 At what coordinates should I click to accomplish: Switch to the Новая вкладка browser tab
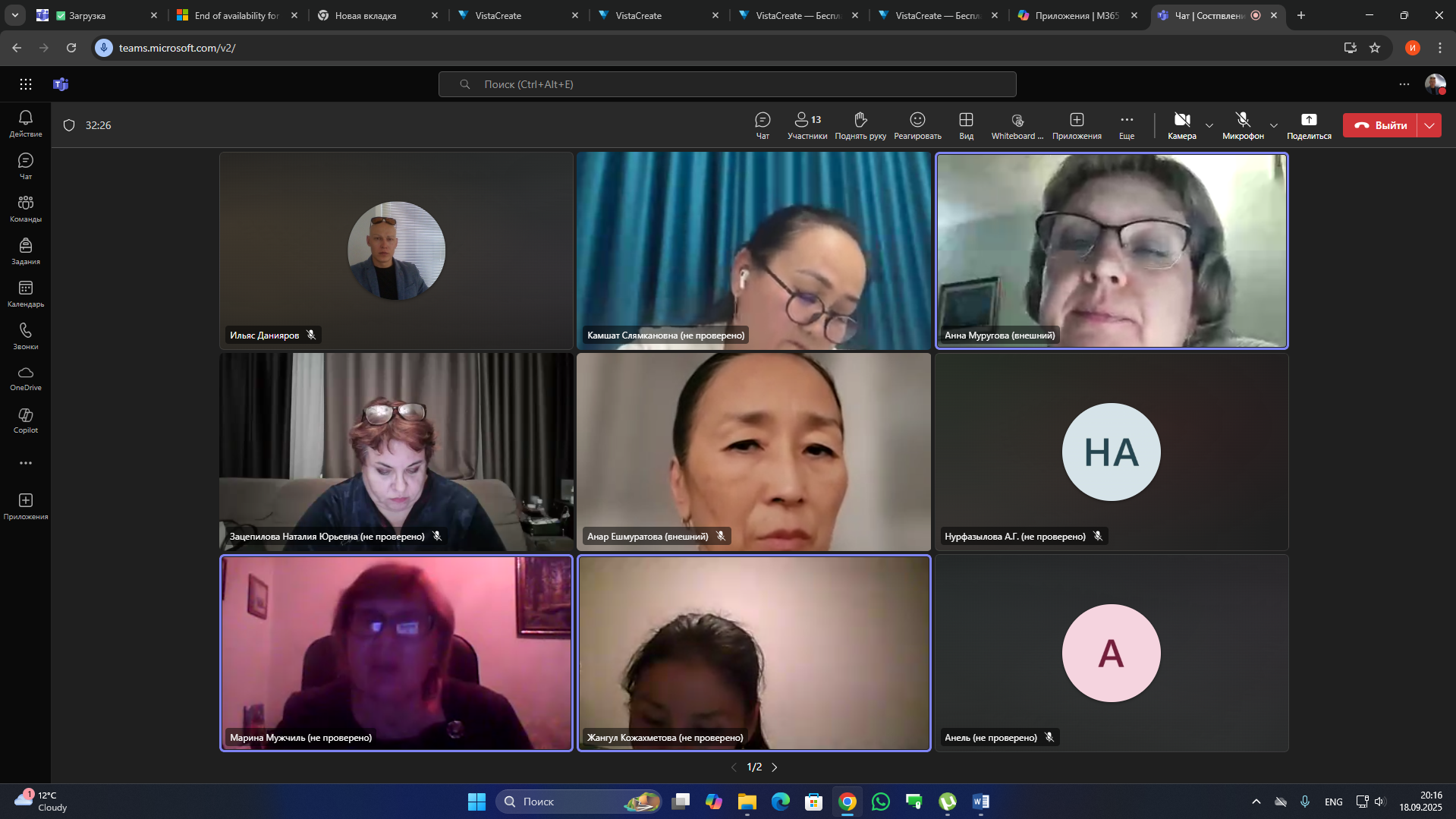[x=372, y=15]
